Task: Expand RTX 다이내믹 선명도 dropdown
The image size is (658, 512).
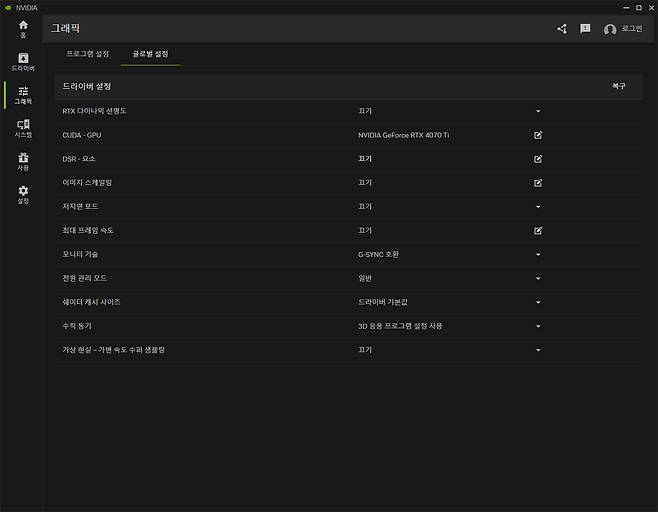Action: click(x=538, y=111)
